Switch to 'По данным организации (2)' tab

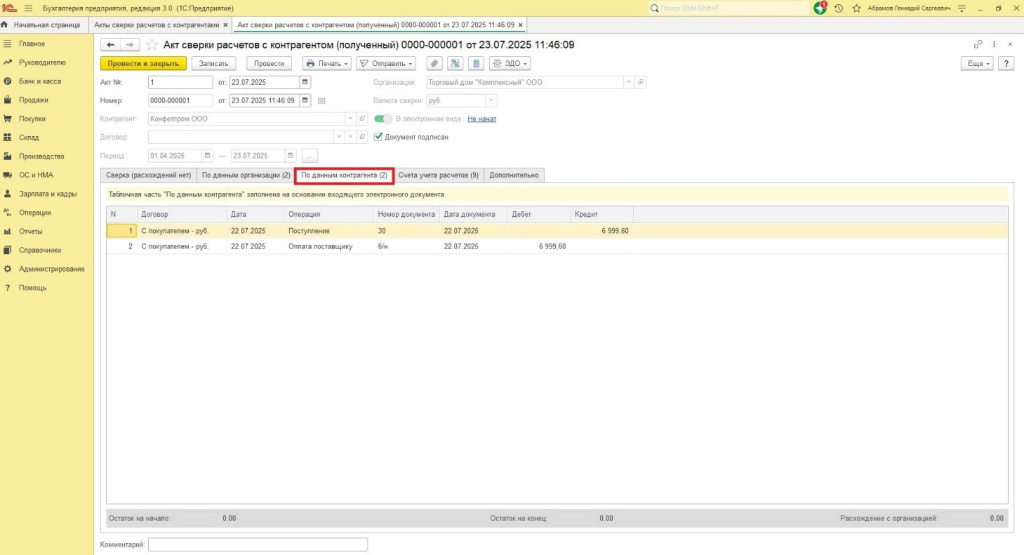246,175
